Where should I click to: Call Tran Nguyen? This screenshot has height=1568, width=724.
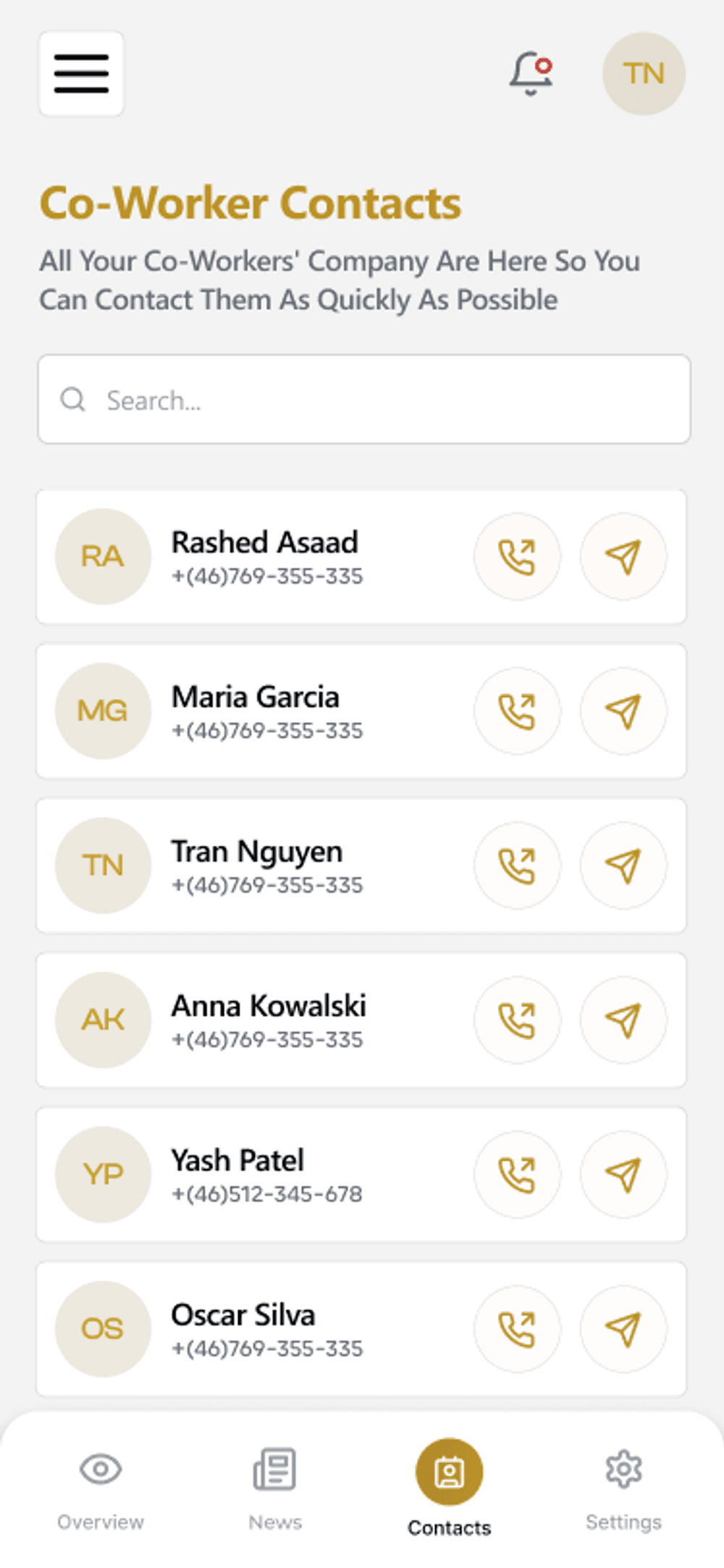click(x=517, y=865)
